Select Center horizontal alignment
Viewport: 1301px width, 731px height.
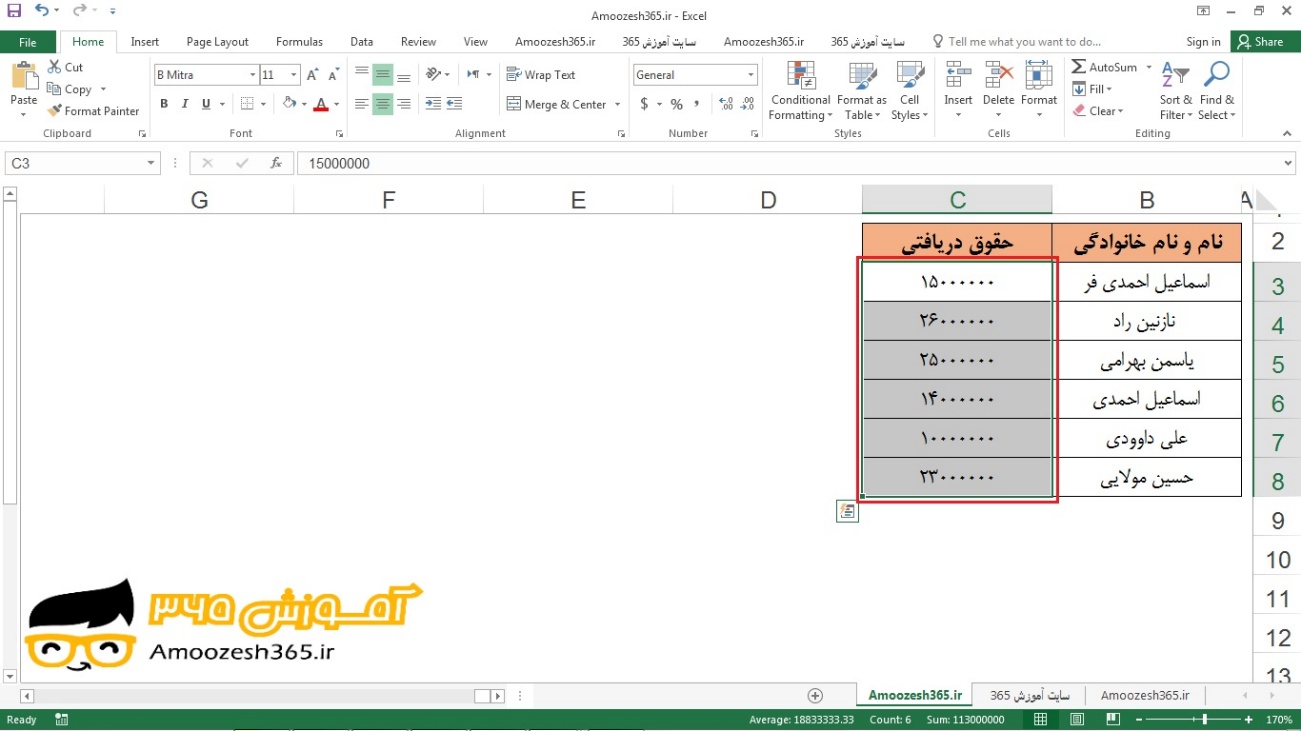(383, 104)
